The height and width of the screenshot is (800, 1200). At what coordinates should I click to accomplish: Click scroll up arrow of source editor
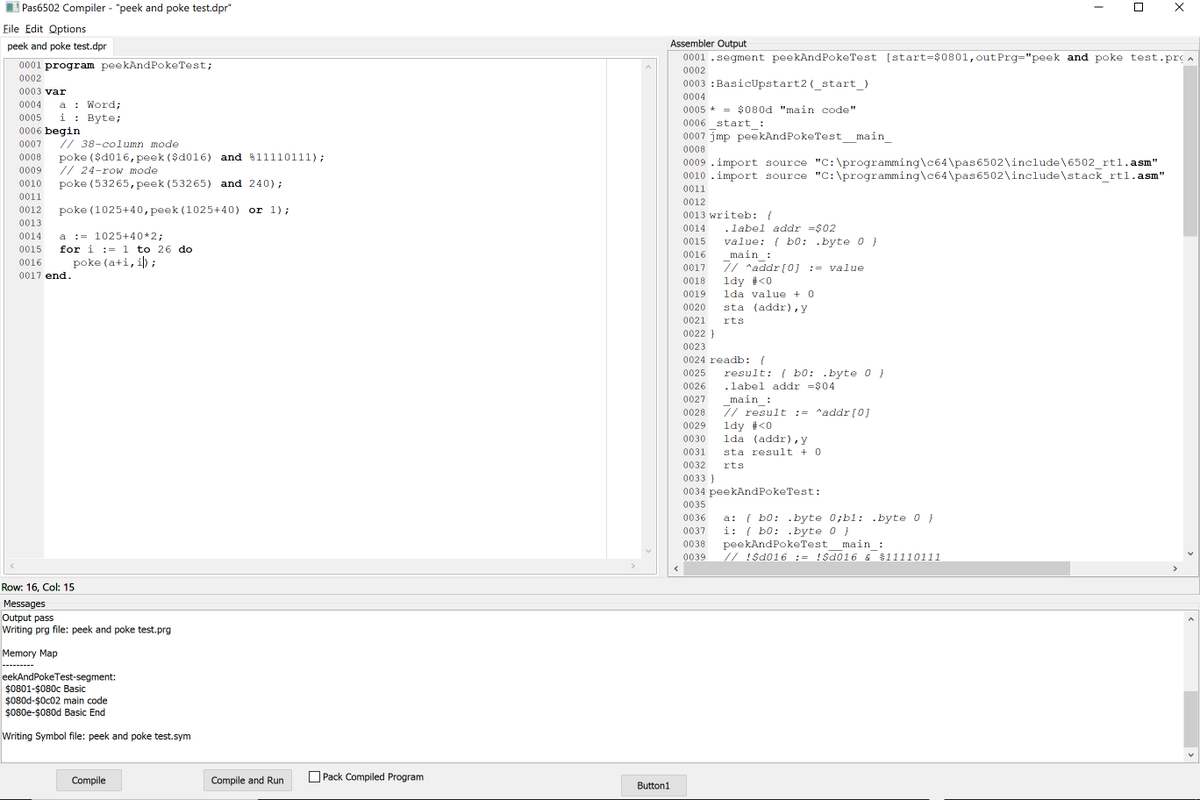coord(647,67)
